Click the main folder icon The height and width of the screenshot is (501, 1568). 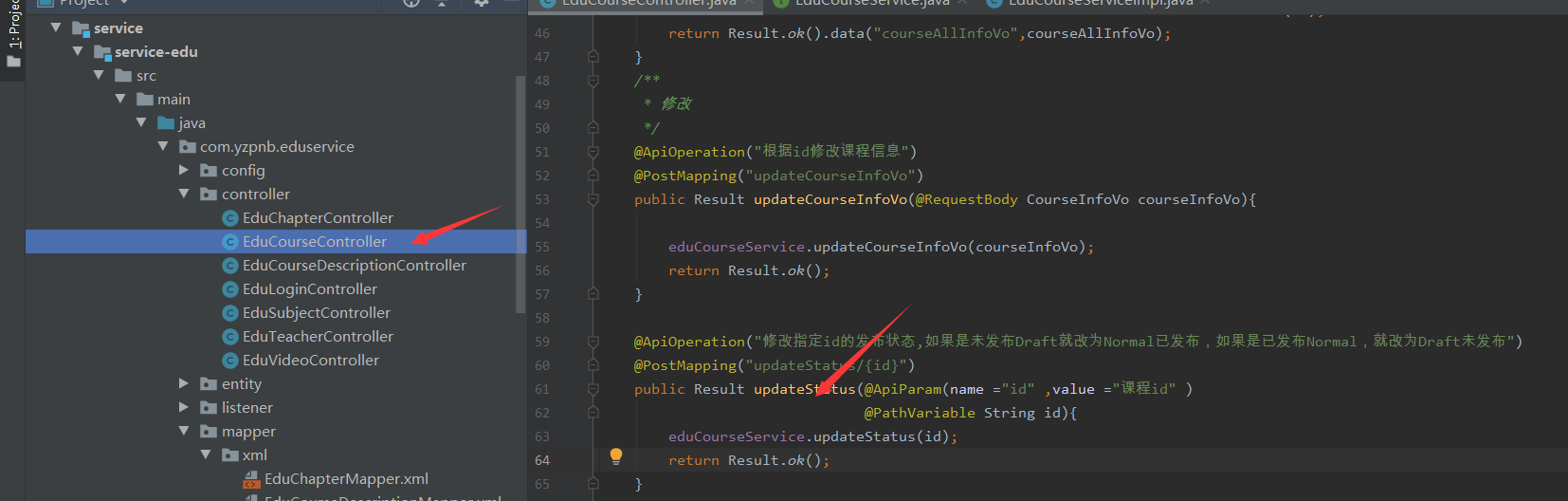coord(145,100)
